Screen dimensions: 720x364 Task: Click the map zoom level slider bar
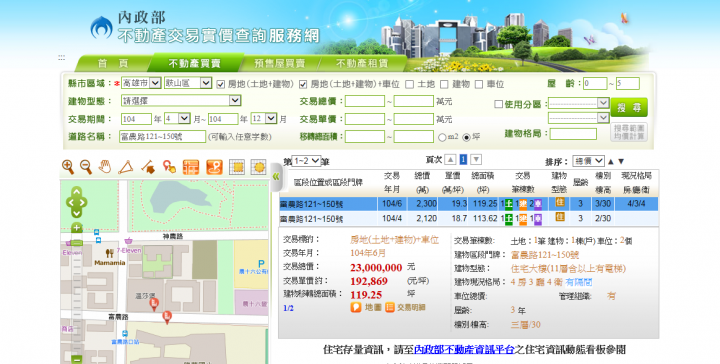[77, 294]
